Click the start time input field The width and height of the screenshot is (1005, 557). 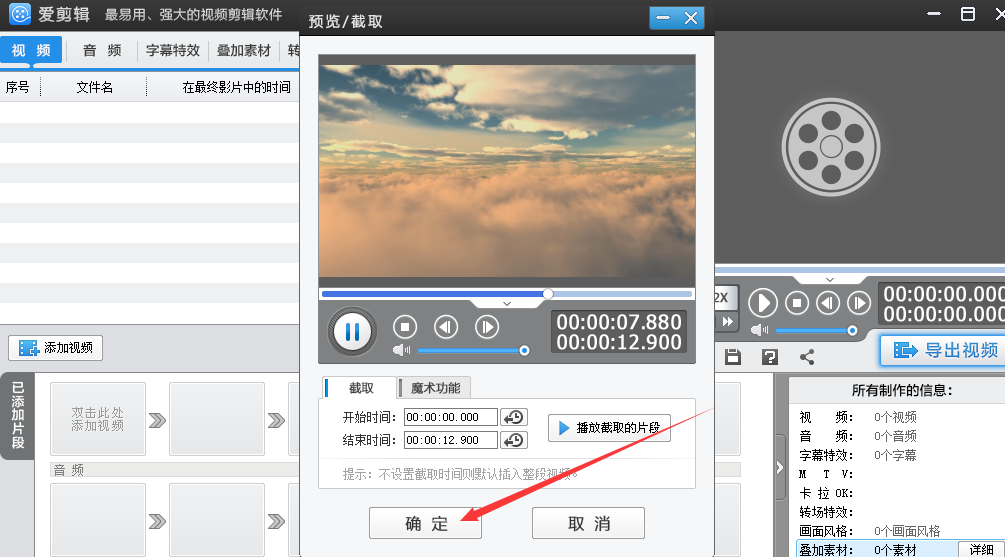[x=451, y=417]
